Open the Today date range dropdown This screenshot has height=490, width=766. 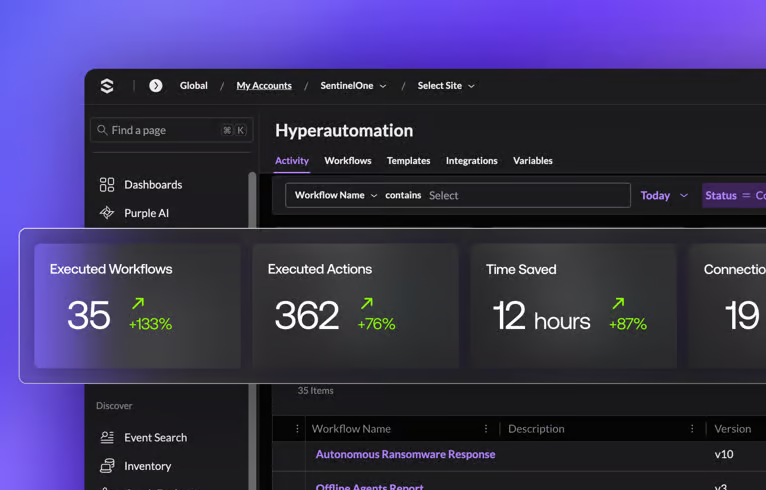click(664, 195)
